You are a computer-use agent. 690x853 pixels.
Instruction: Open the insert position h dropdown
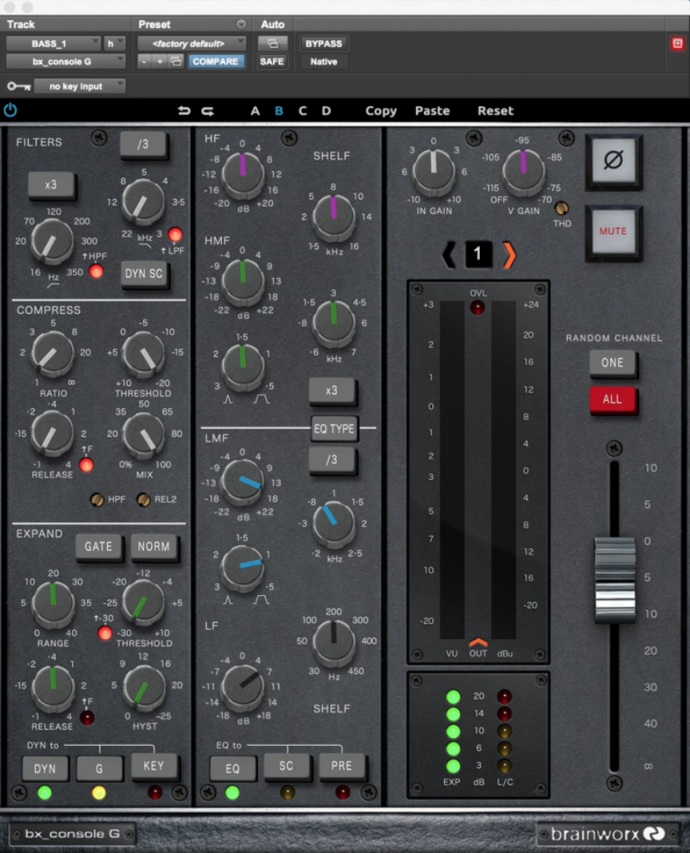(114, 44)
